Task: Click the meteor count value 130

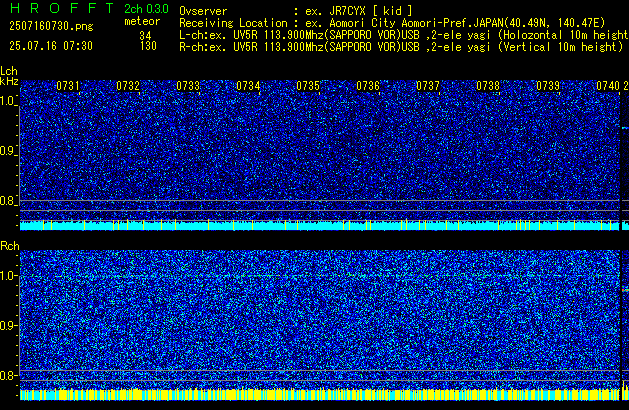Action: pyautogui.click(x=148, y=46)
